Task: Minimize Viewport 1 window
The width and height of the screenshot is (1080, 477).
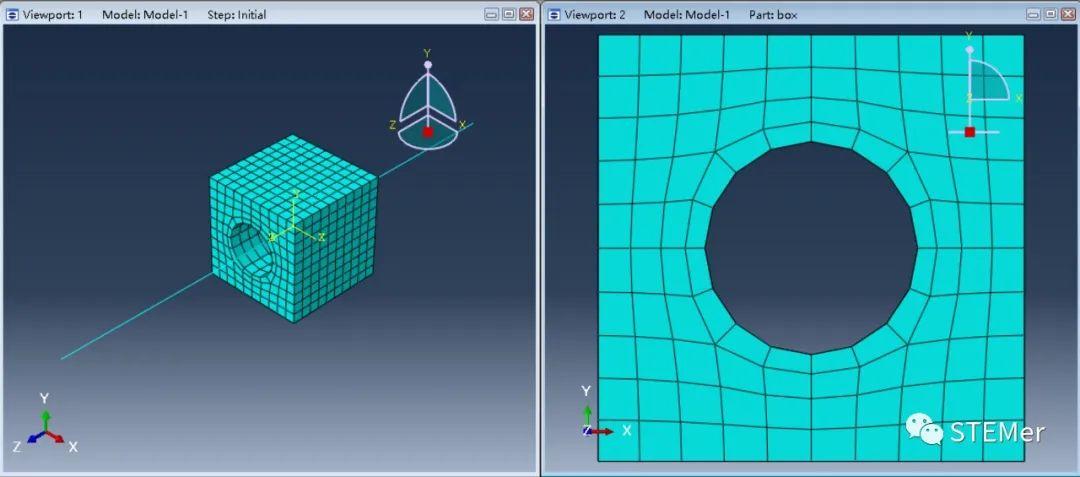Action: coord(491,14)
